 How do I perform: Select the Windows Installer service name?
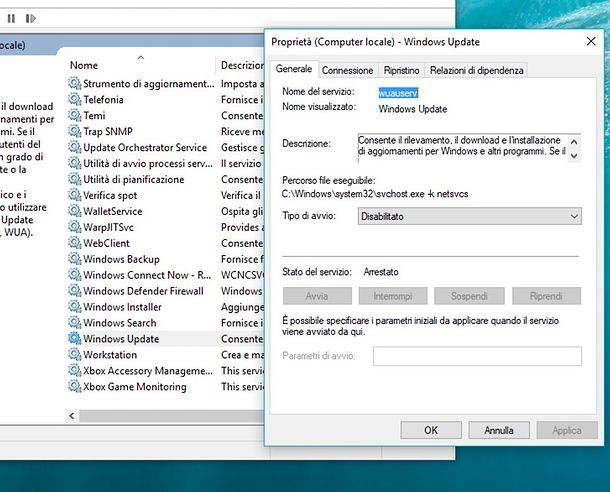click(x=122, y=307)
